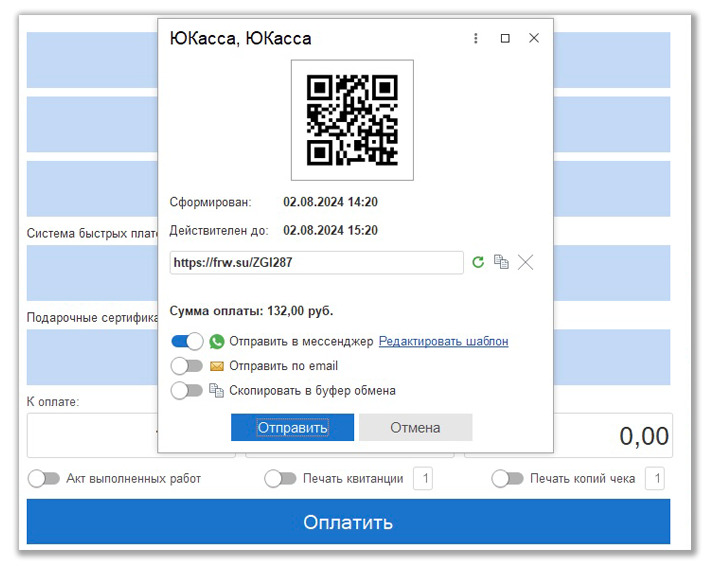Click the 'К оплате:' label
The width and height of the screenshot is (716, 565).
pyautogui.click(x=53, y=402)
